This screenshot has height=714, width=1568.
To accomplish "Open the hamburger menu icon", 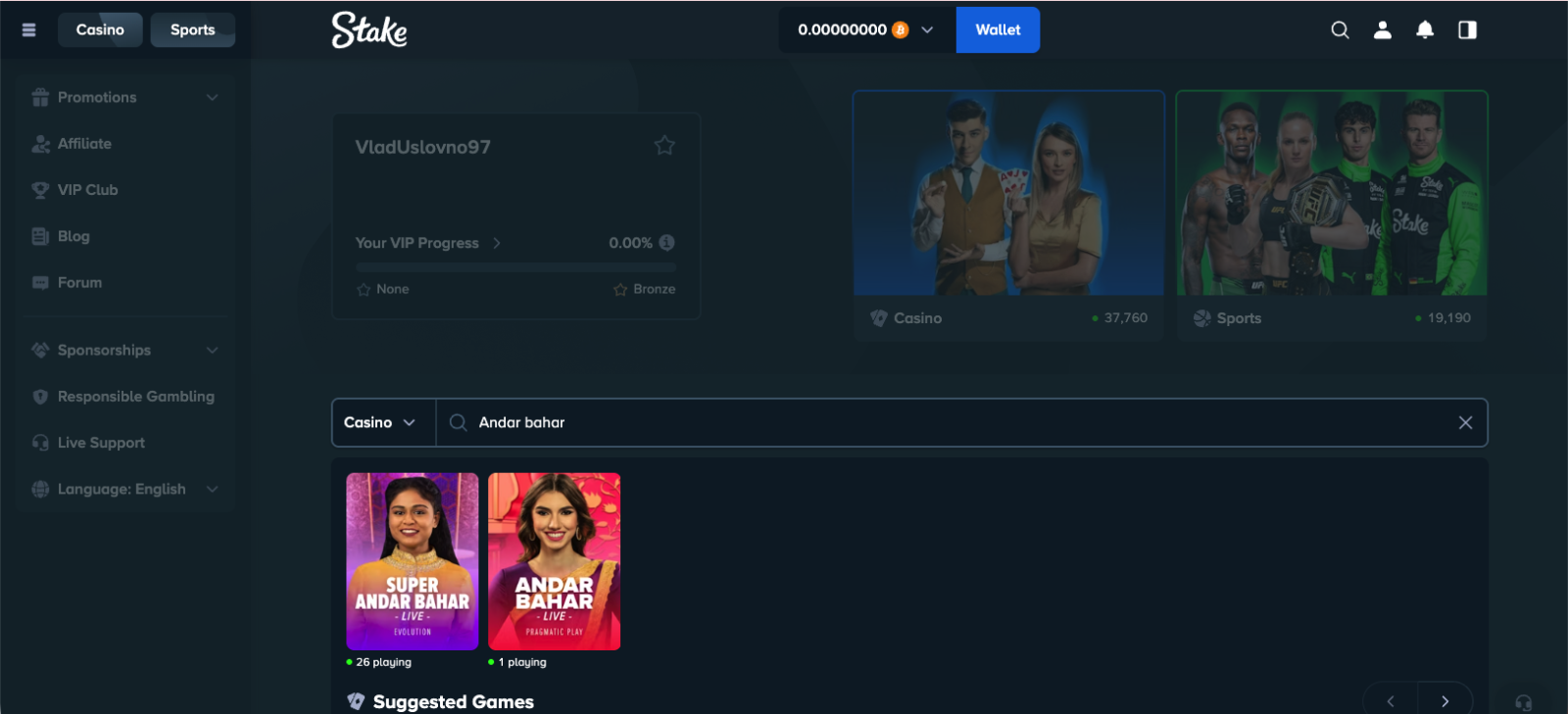I will (29, 30).
